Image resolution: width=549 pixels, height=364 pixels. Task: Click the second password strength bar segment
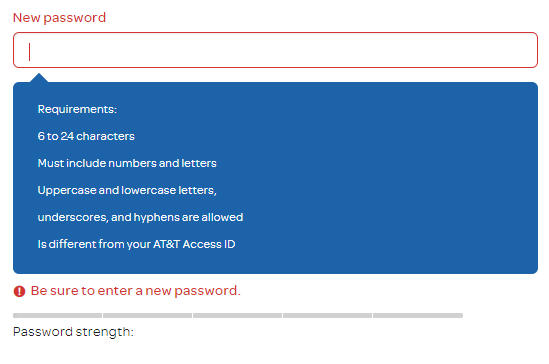147,315
